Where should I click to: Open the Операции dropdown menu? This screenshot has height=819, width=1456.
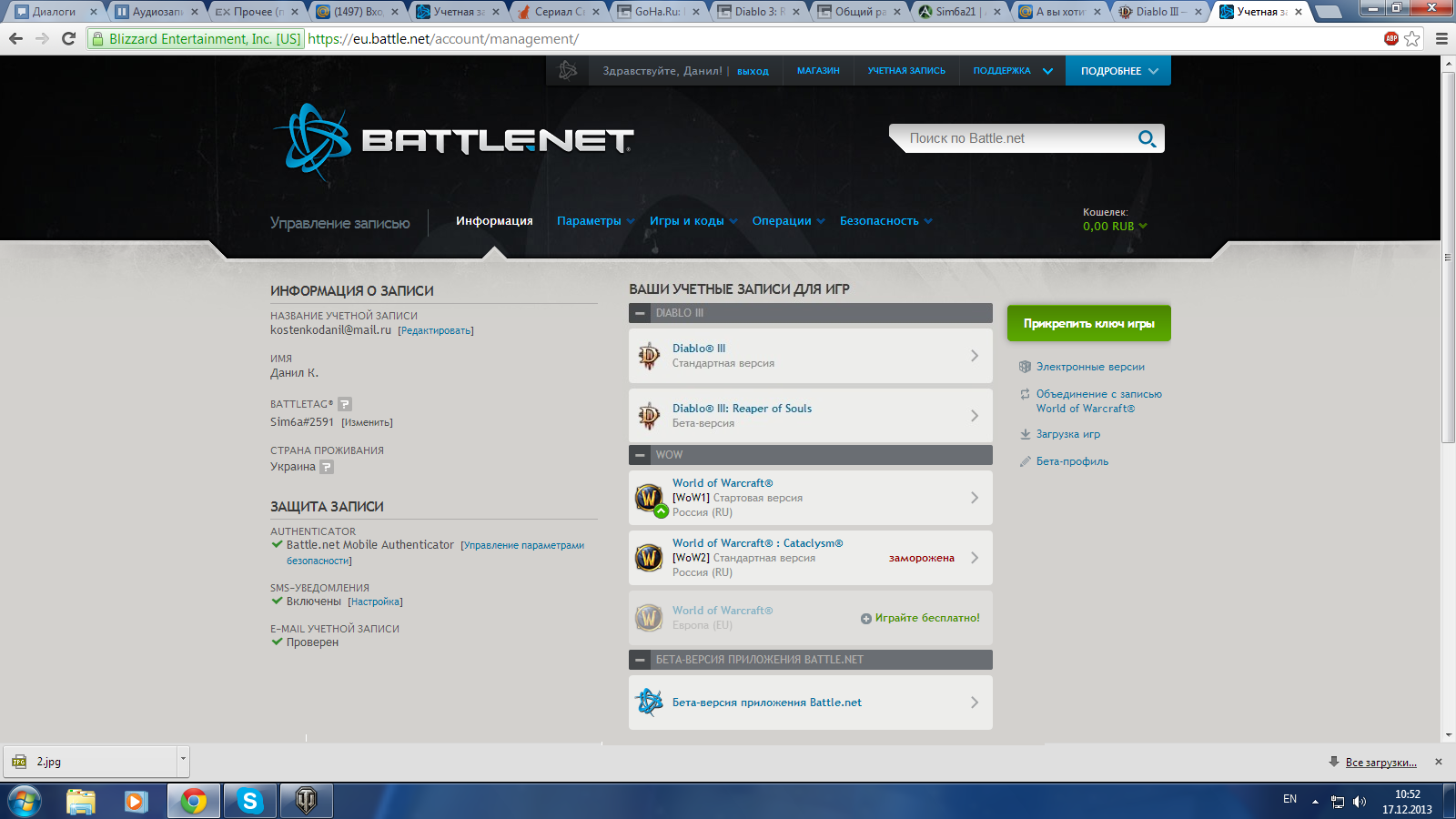click(789, 221)
